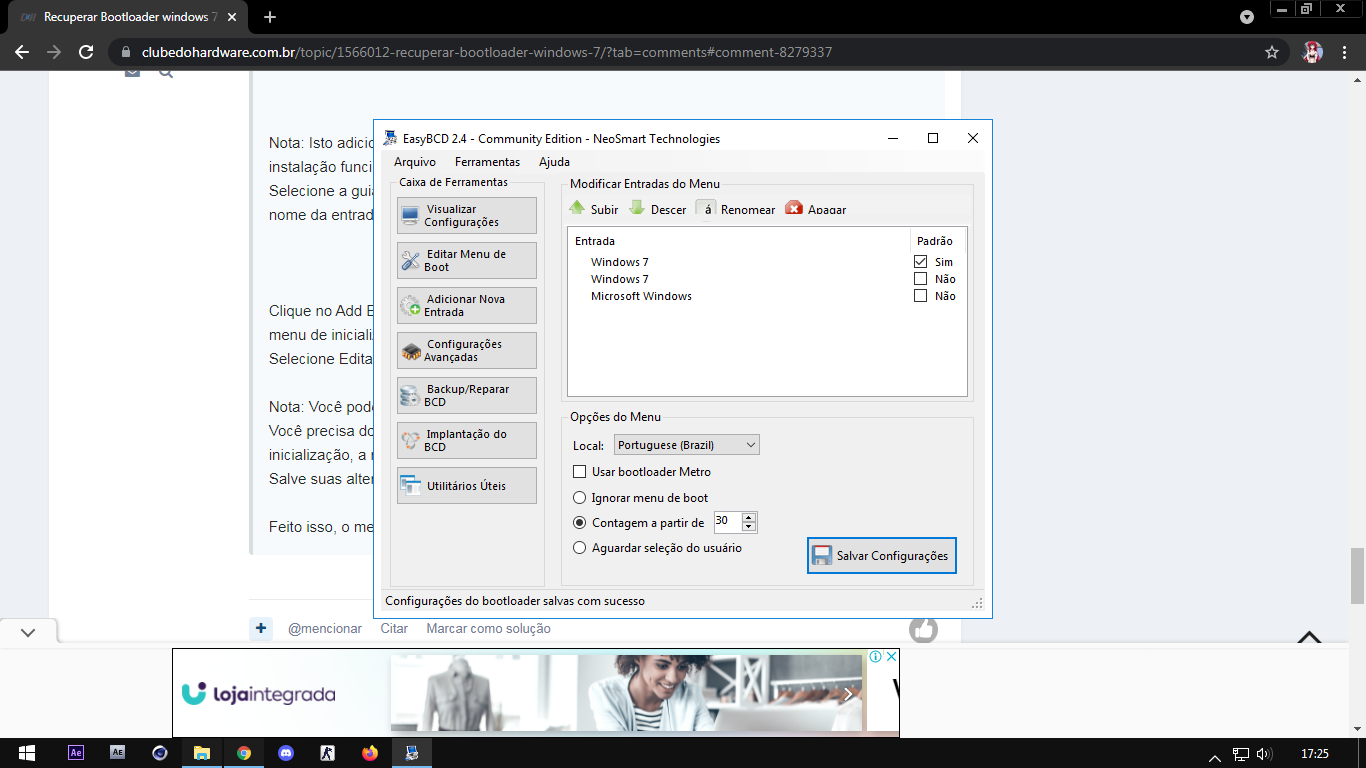Rename entry with Renomear

pyautogui.click(x=736, y=209)
